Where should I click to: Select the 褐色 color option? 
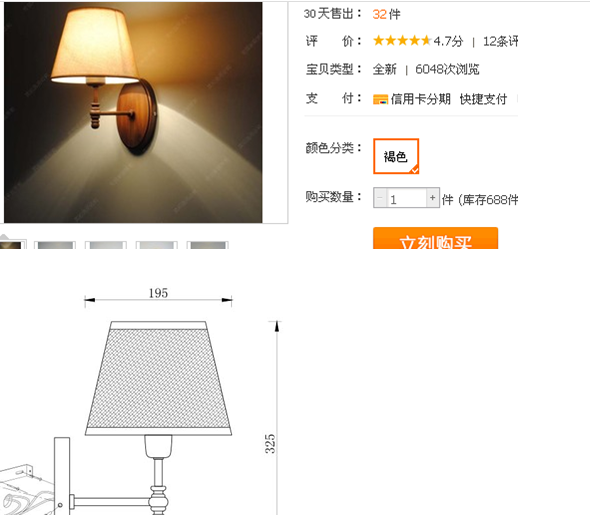pos(396,156)
